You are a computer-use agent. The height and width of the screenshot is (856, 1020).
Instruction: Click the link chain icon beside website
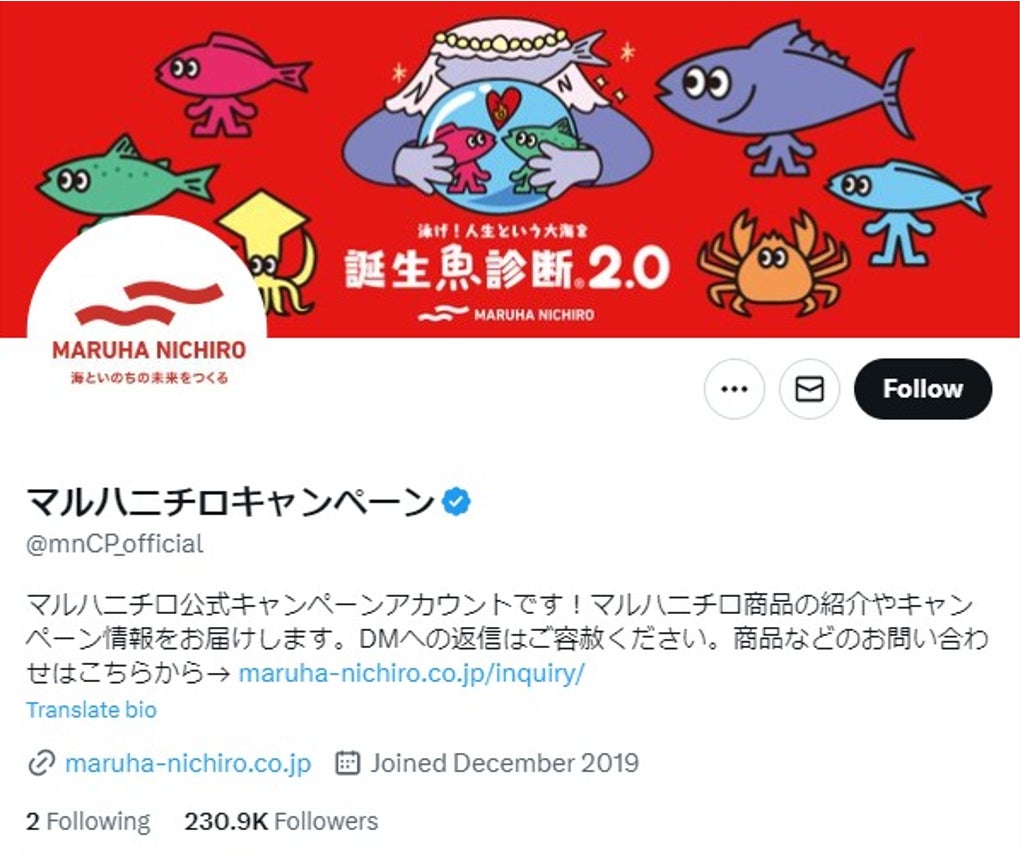(40, 763)
